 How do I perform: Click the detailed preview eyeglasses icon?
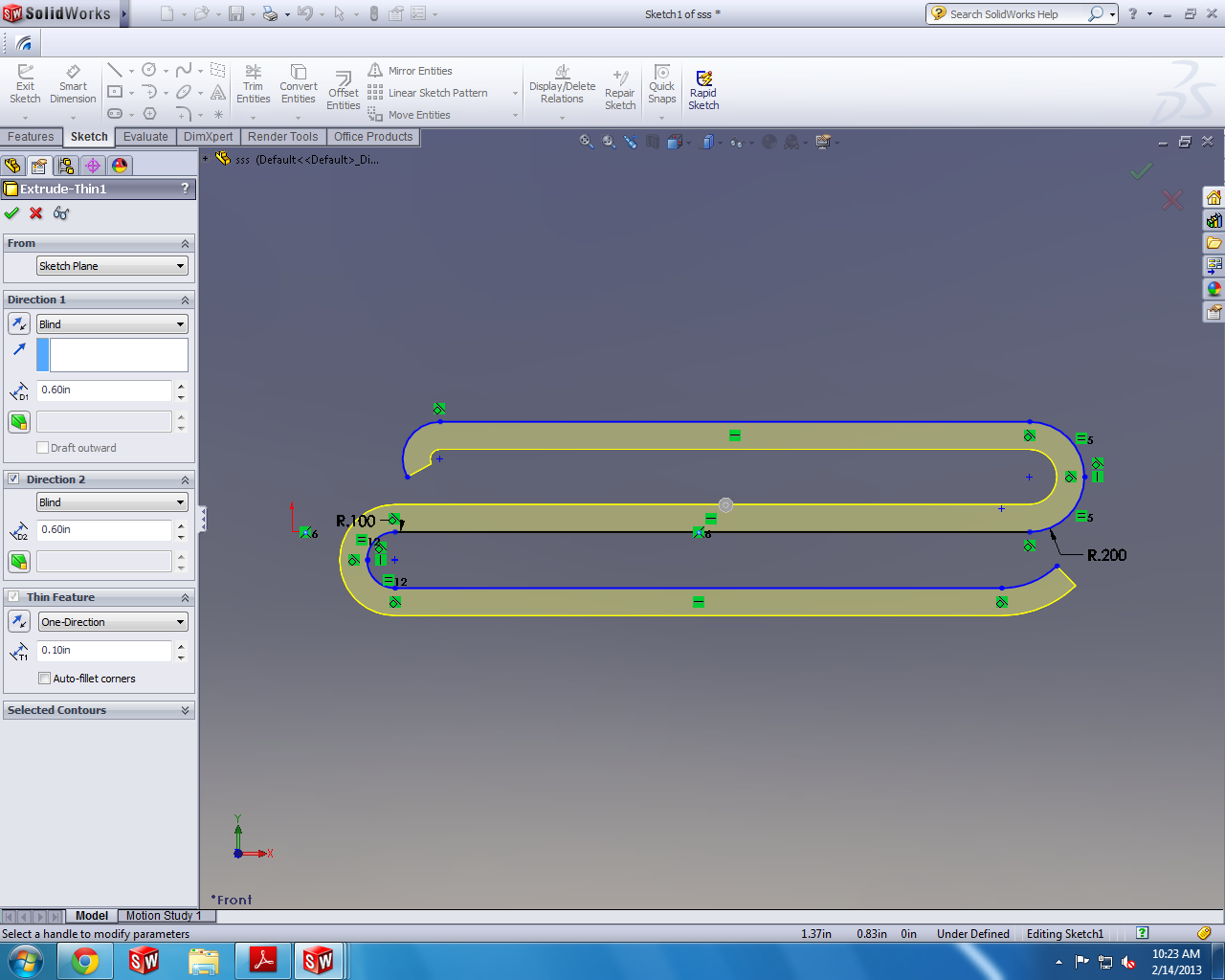pos(61,212)
